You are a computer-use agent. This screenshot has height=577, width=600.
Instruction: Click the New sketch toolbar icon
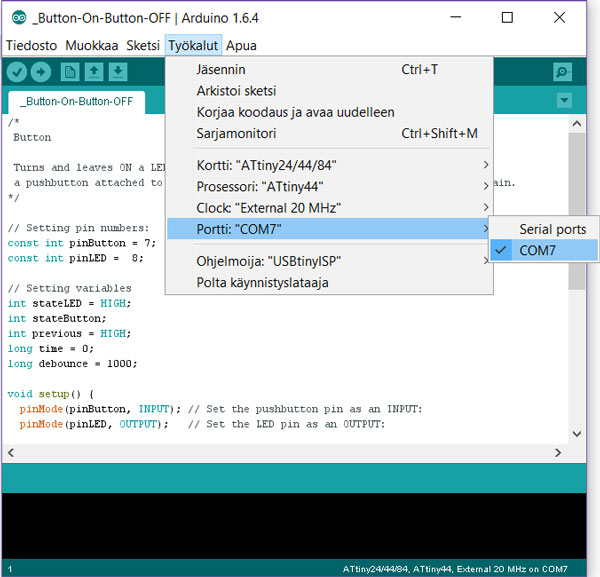[70, 72]
